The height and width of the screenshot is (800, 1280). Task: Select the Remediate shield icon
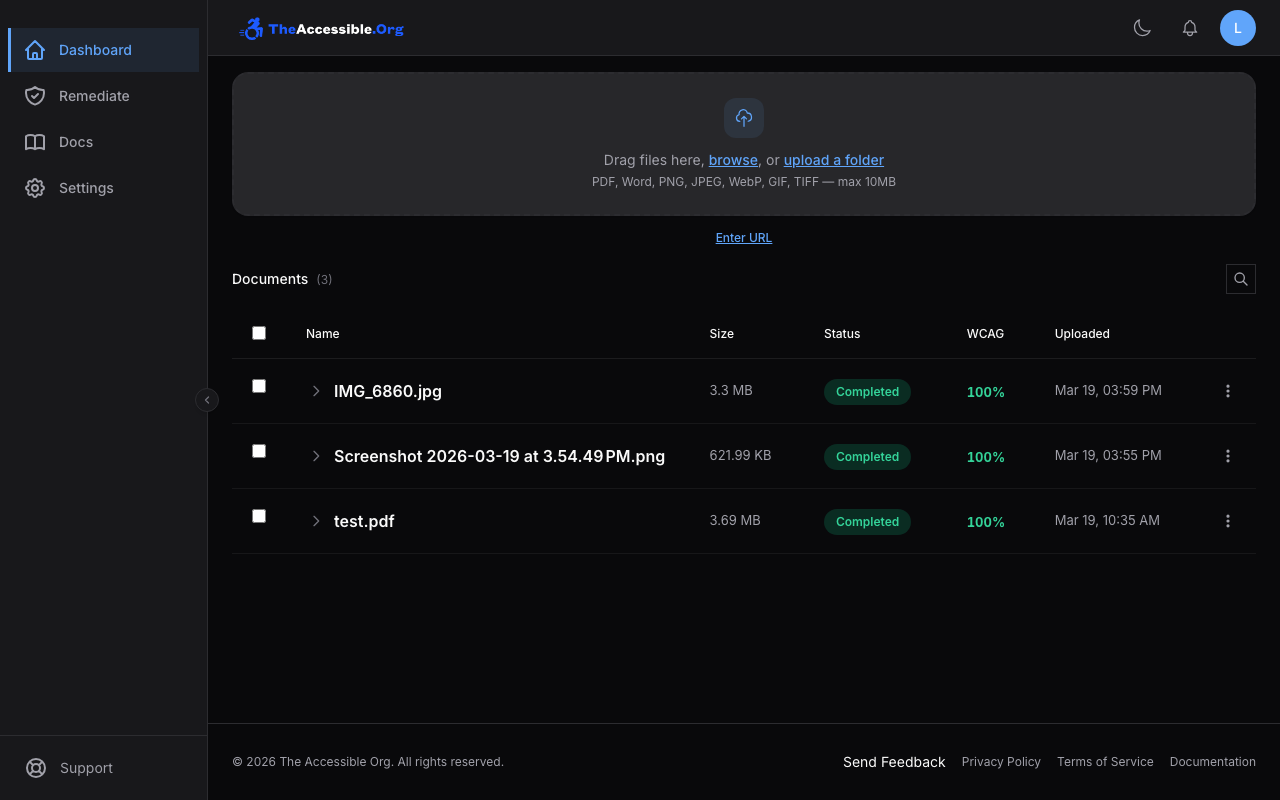[34, 96]
